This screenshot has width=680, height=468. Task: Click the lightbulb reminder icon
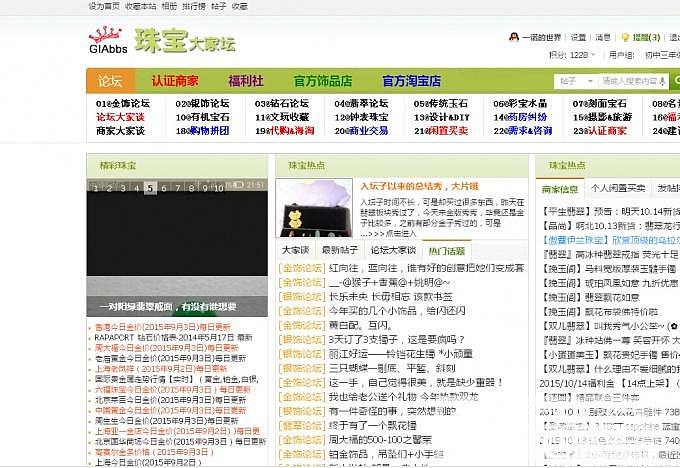pyautogui.click(x=625, y=37)
